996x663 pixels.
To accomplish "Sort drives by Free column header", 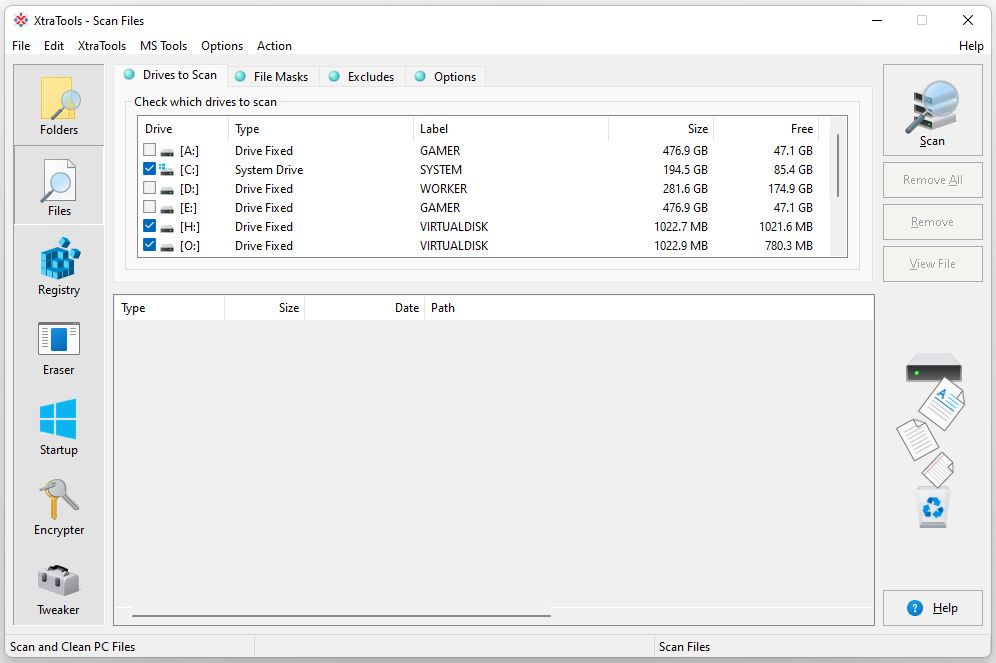I will pyautogui.click(x=766, y=129).
